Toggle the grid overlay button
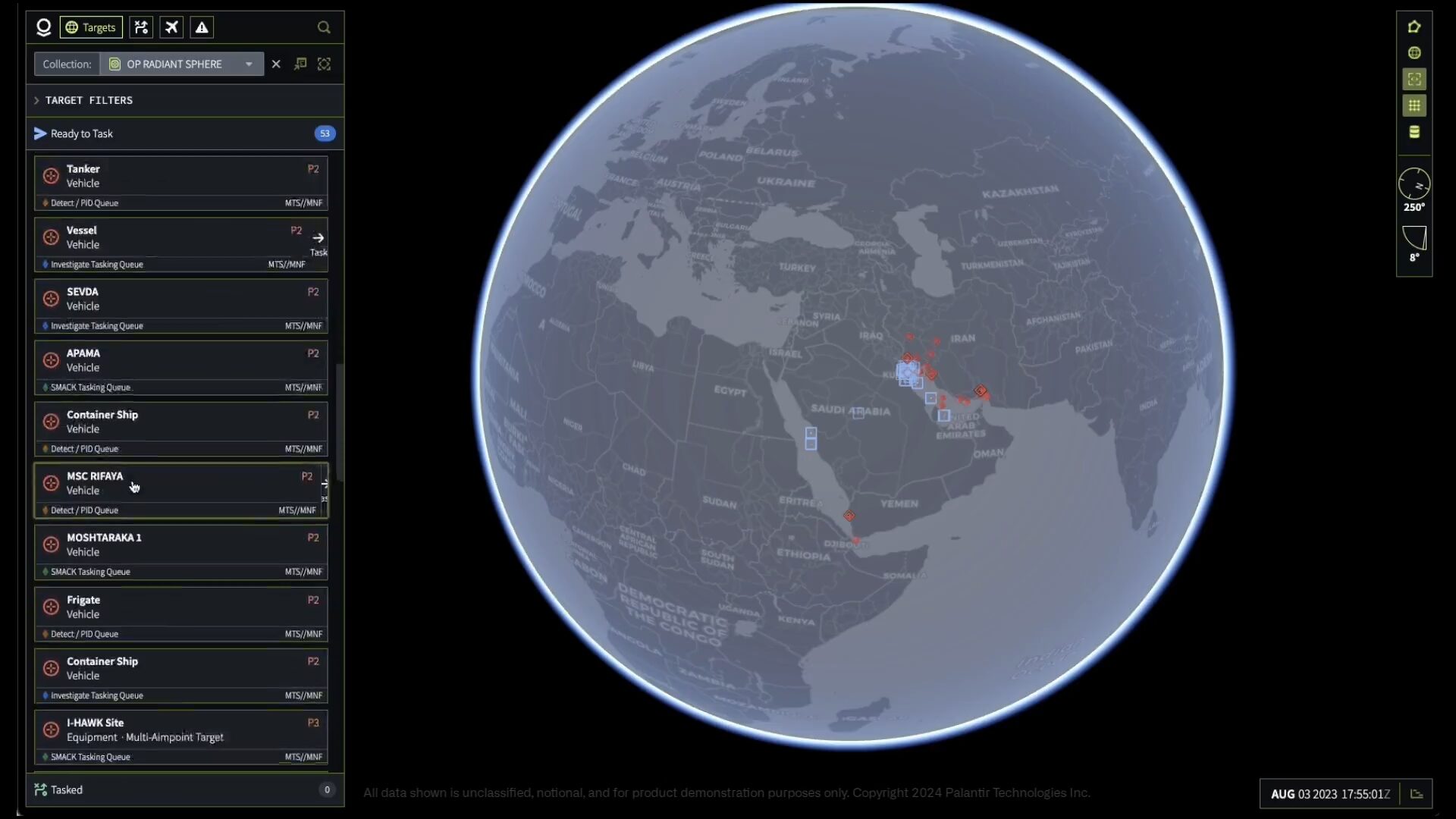 1414,105
